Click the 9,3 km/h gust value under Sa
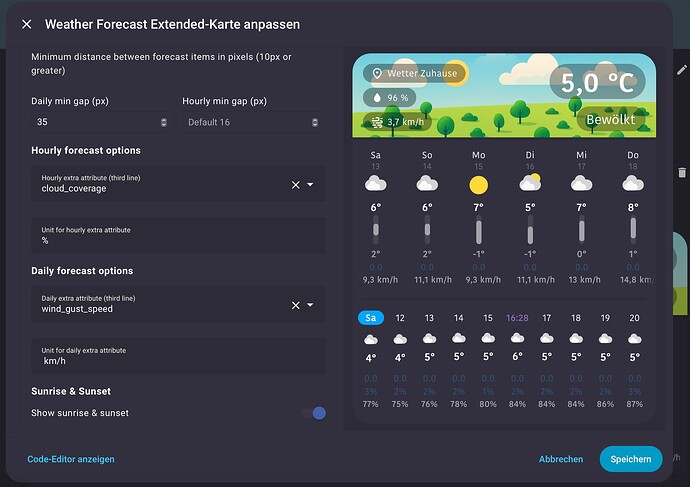Screen dimensions: 690x487 380,280
